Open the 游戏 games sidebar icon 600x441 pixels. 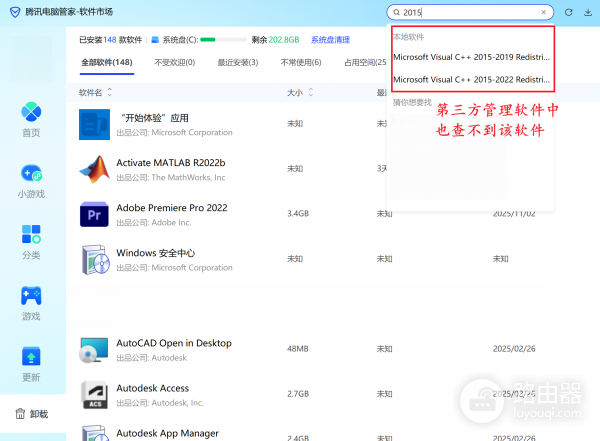pos(31,296)
